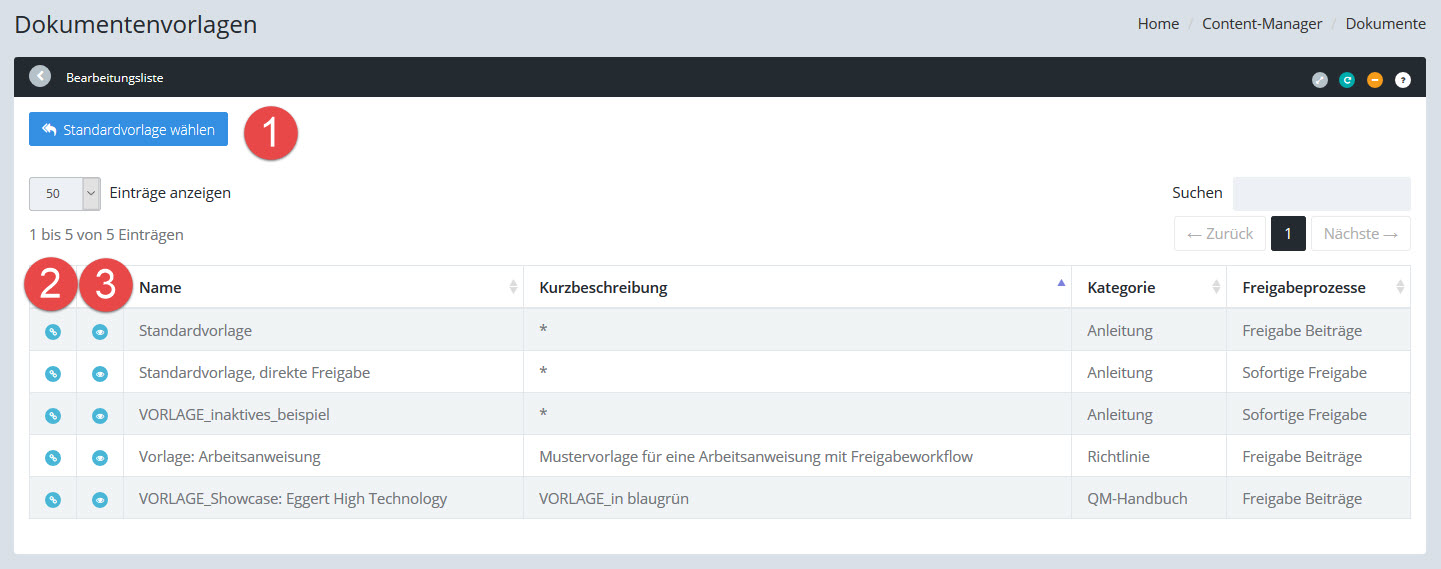1441x569 pixels.
Task: Click link icon for VORLAGE_inaktives_beispiel row
Action: click(x=53, y=416)
